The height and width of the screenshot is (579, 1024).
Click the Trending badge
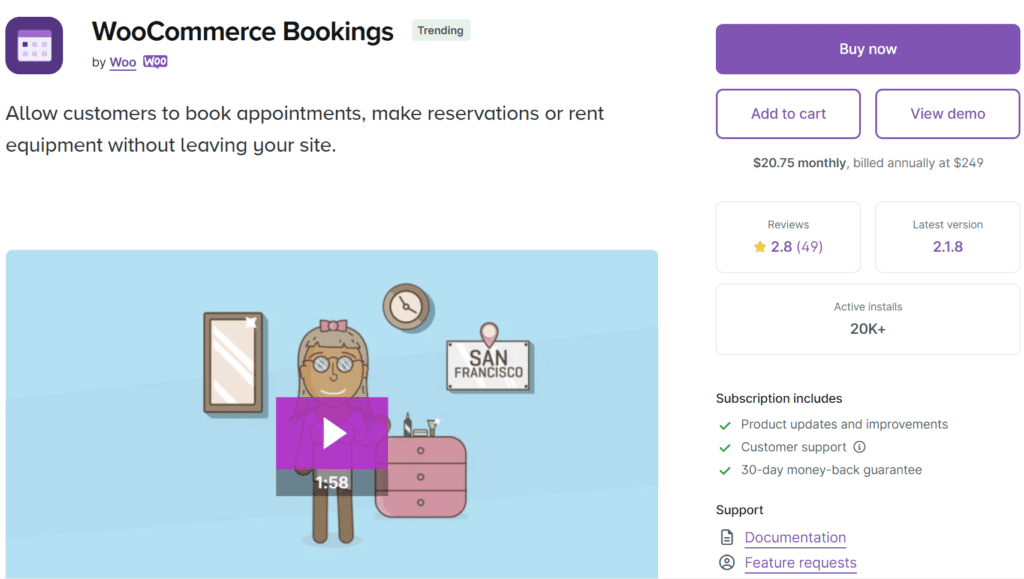pos(441,30)
